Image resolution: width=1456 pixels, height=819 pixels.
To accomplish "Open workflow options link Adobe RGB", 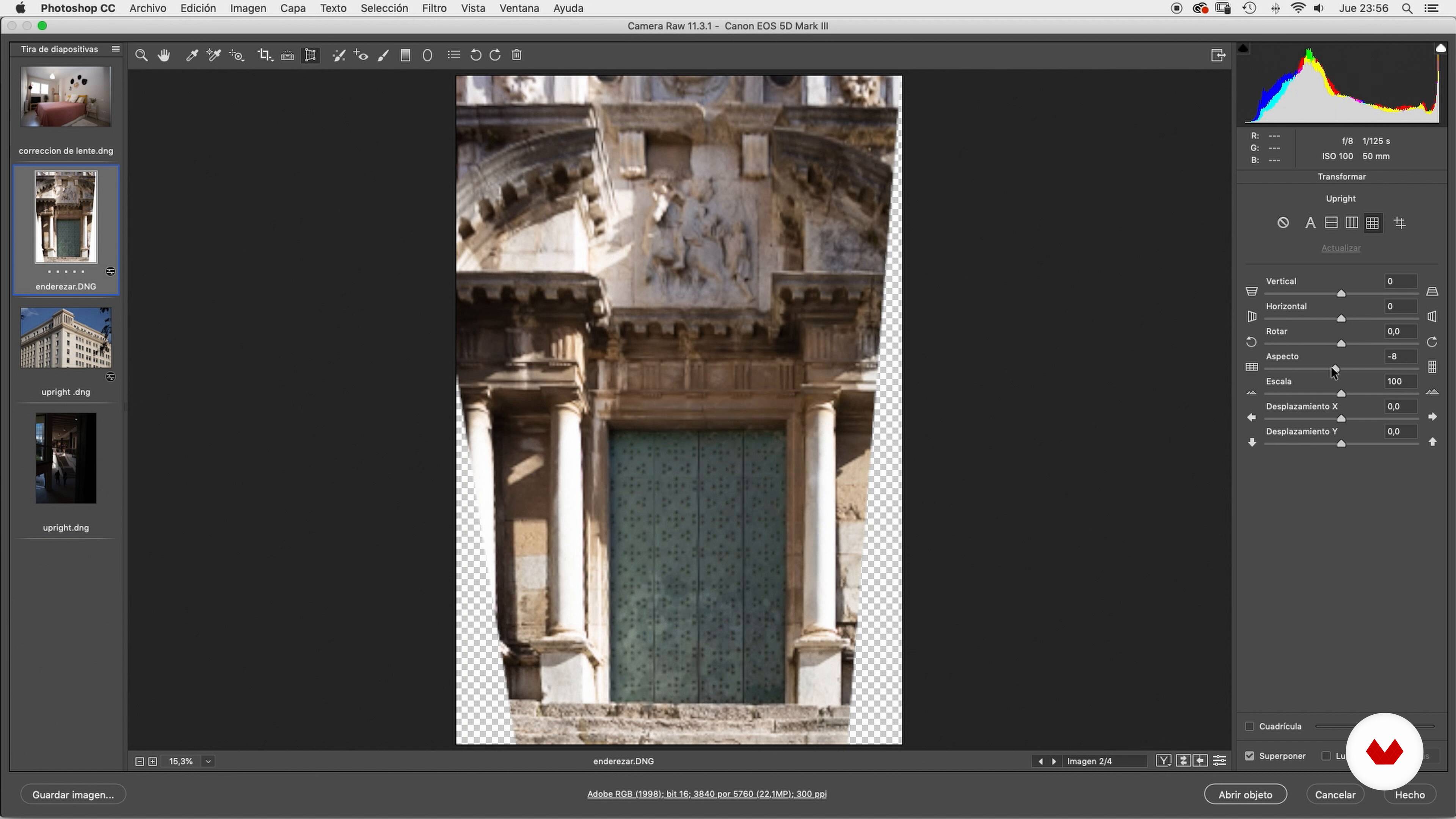I will pyautogui.click(x=706, y=794).
